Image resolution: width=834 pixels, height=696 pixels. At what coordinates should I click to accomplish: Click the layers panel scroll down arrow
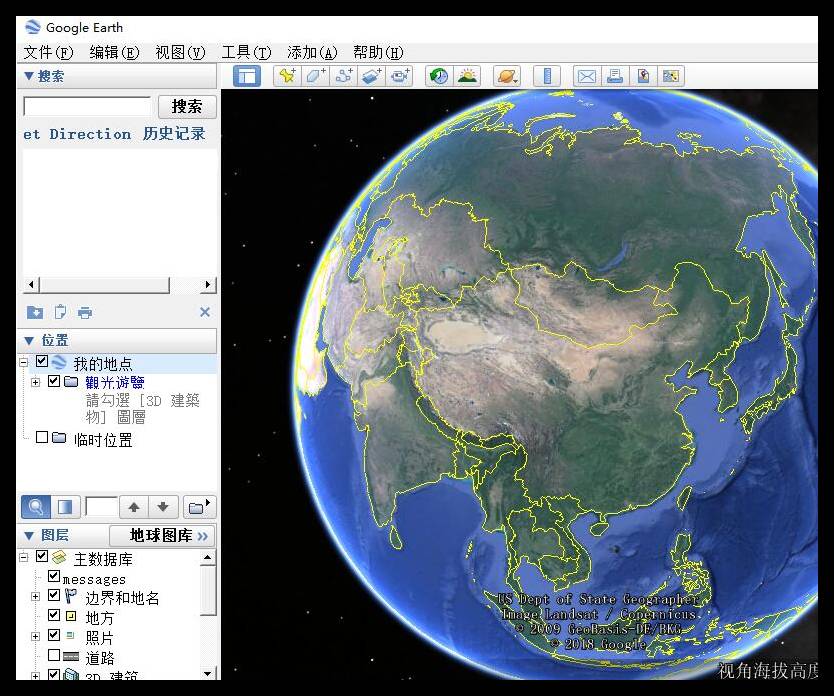click(x=207, y=674)
